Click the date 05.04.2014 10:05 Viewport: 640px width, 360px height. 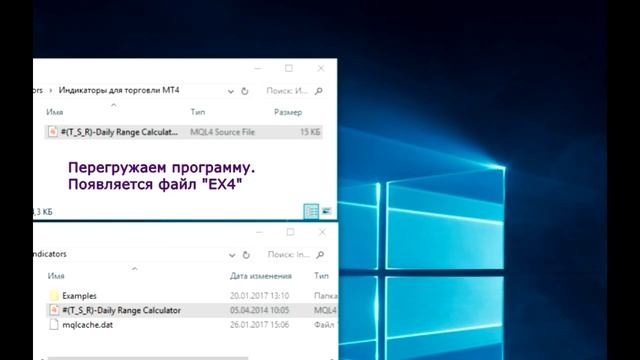(259, 310)
